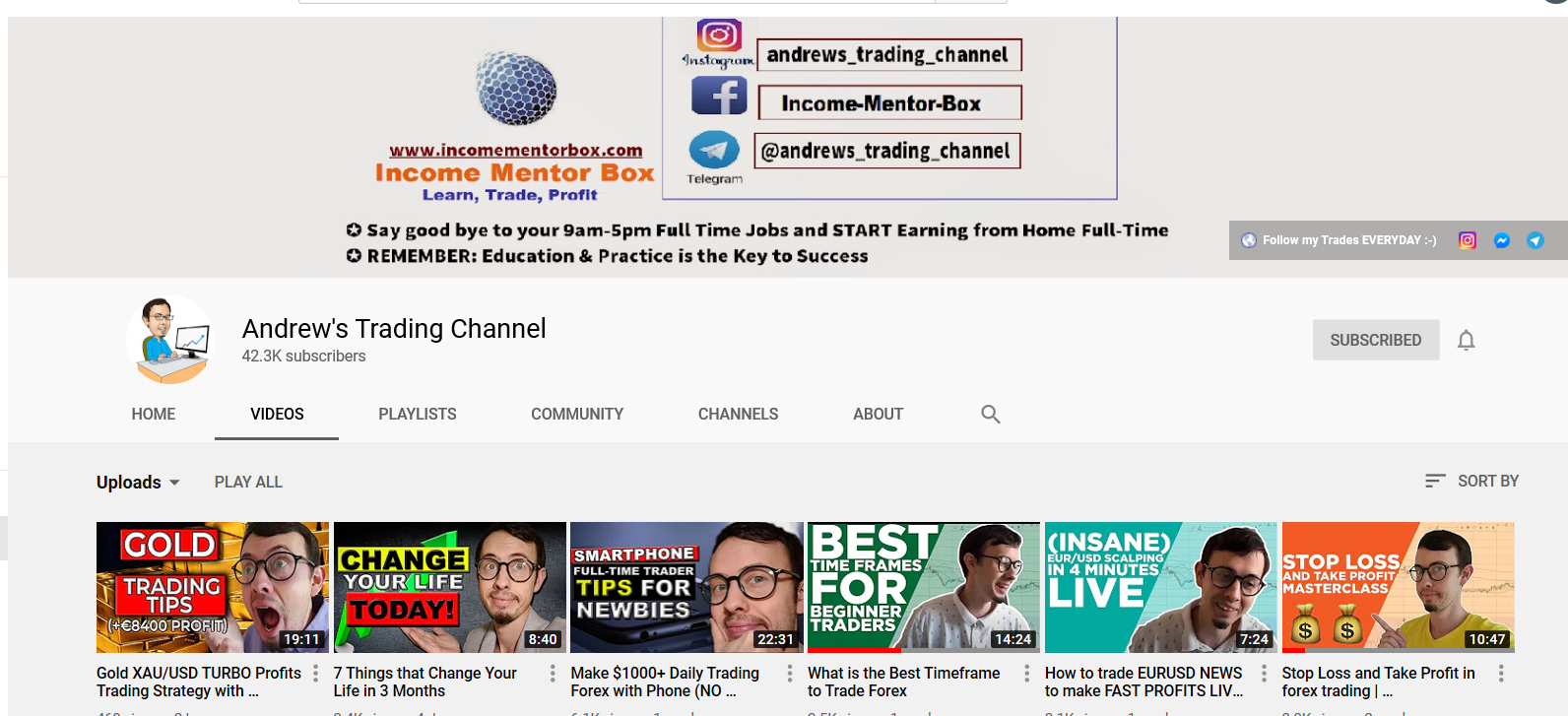This screenshot has height=716, width=1568.
Task: Click channel avatar of Andrew's Trading Channel
Action: (x=169, y=340)
